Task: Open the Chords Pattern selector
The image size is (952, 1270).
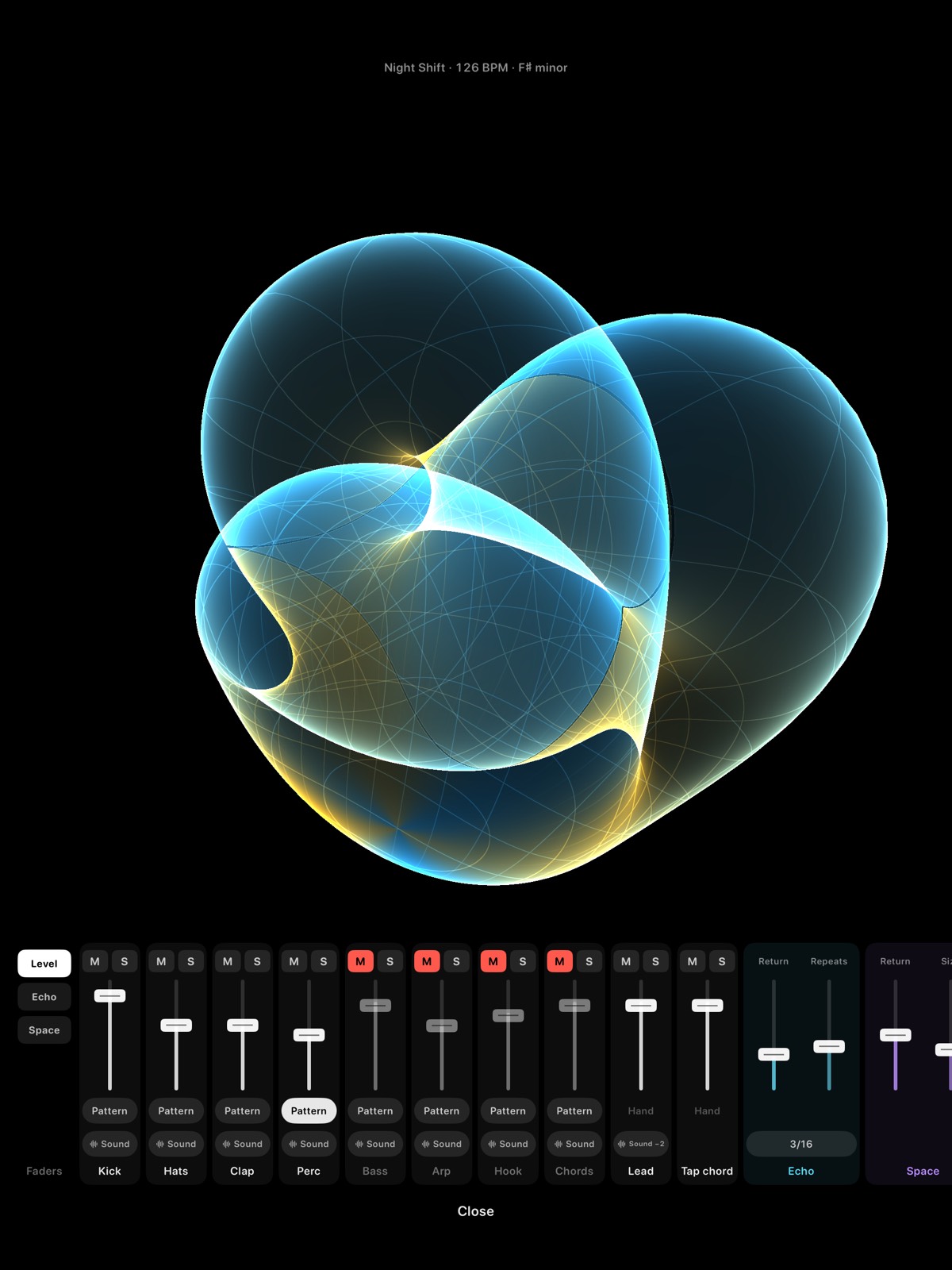Action: coord(574,1110)
